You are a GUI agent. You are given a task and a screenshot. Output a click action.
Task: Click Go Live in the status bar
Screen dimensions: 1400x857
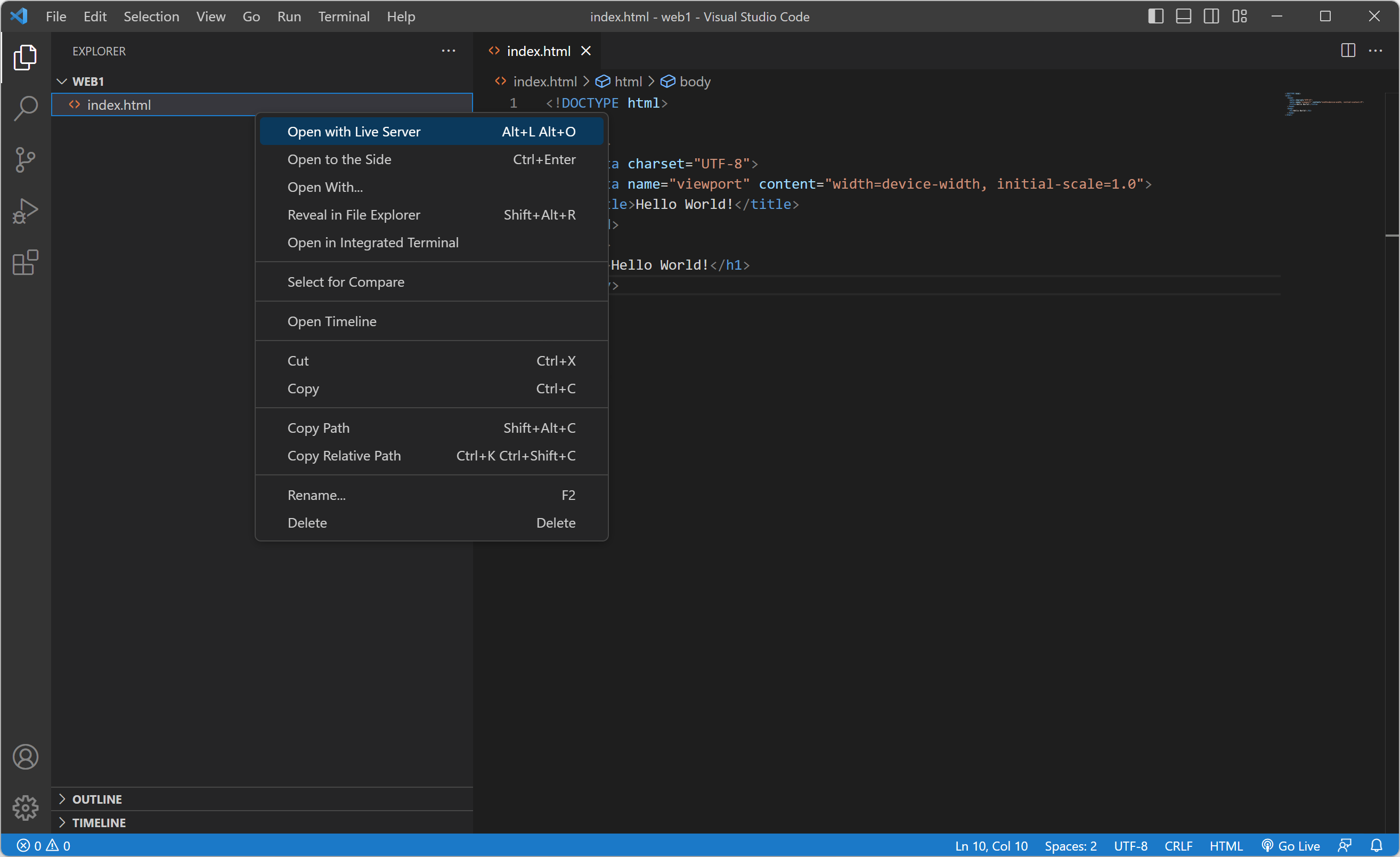coord(1291,846)
